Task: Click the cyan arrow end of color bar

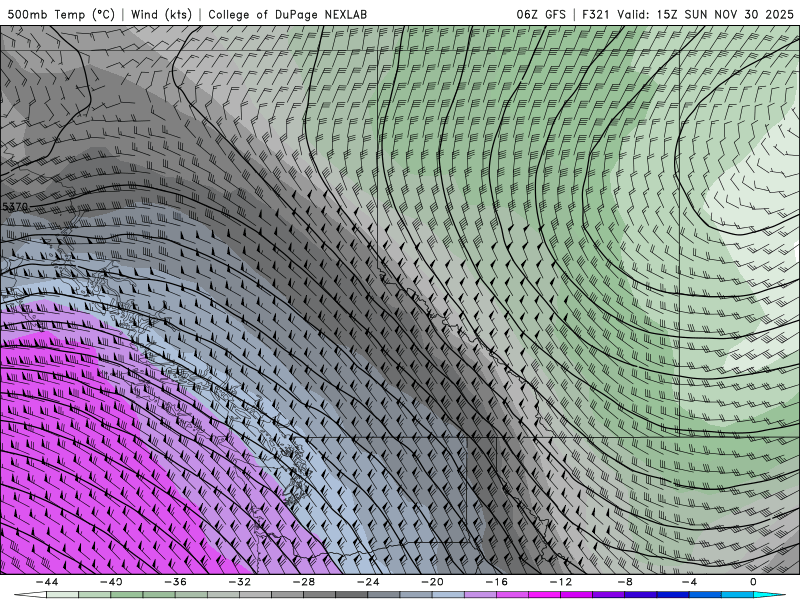Action: pos(769,595)
